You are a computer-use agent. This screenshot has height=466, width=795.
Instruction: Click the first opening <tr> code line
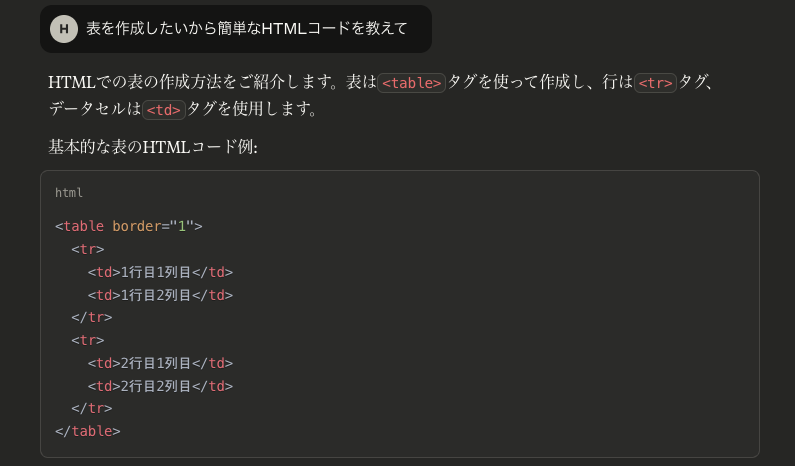(88, 249)
